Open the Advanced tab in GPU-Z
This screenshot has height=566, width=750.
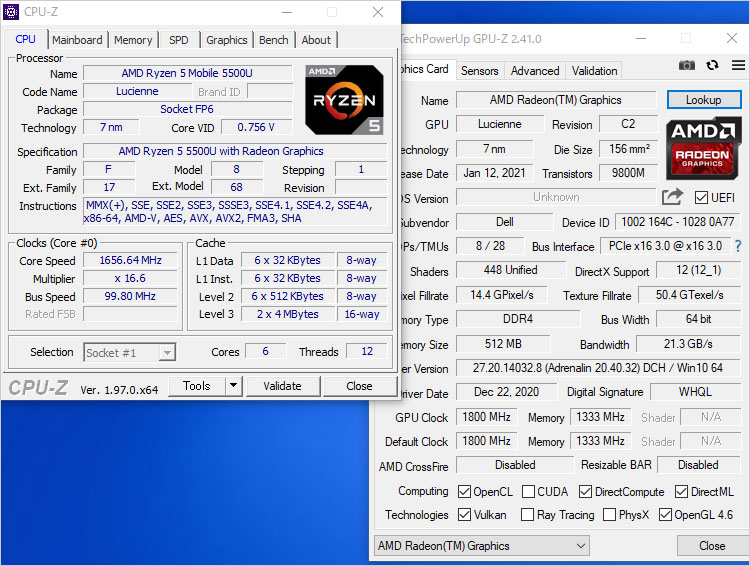click(535, 71)
